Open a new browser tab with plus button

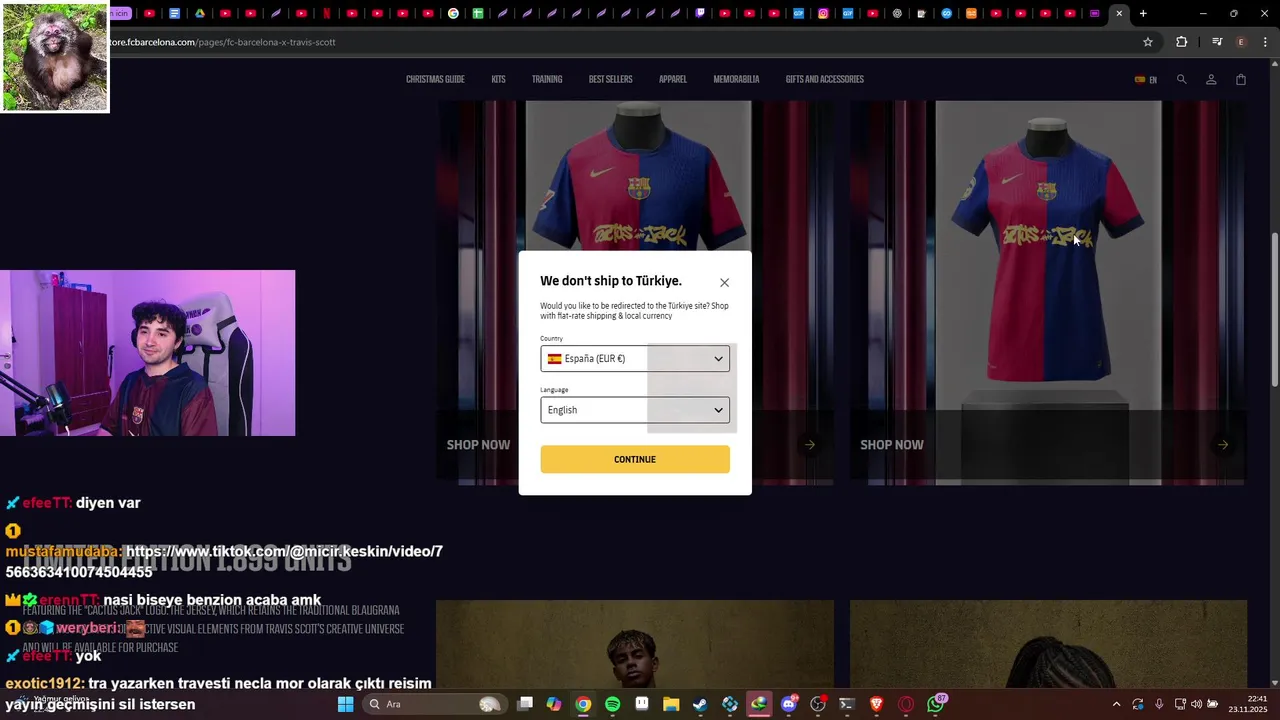click(x=1143, y=14)
